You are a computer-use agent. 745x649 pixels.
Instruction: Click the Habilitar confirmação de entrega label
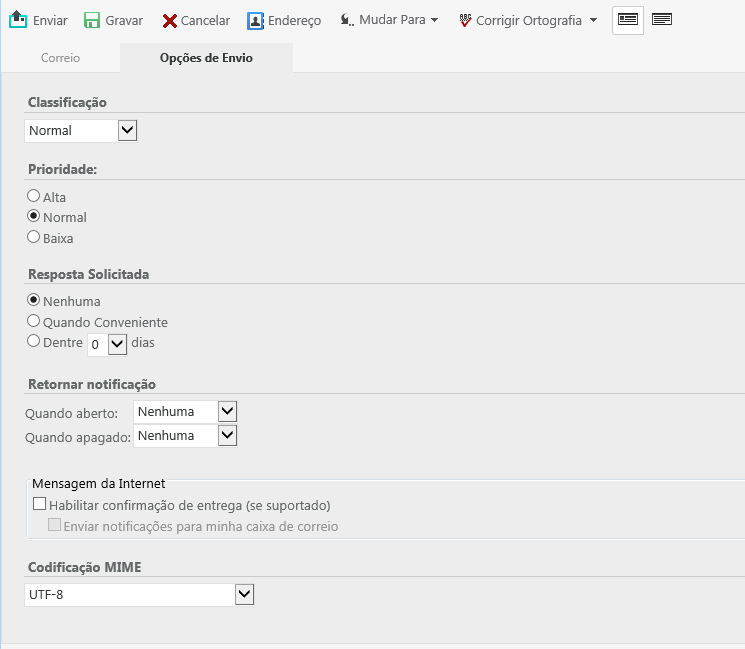click(x=190, y=506)
